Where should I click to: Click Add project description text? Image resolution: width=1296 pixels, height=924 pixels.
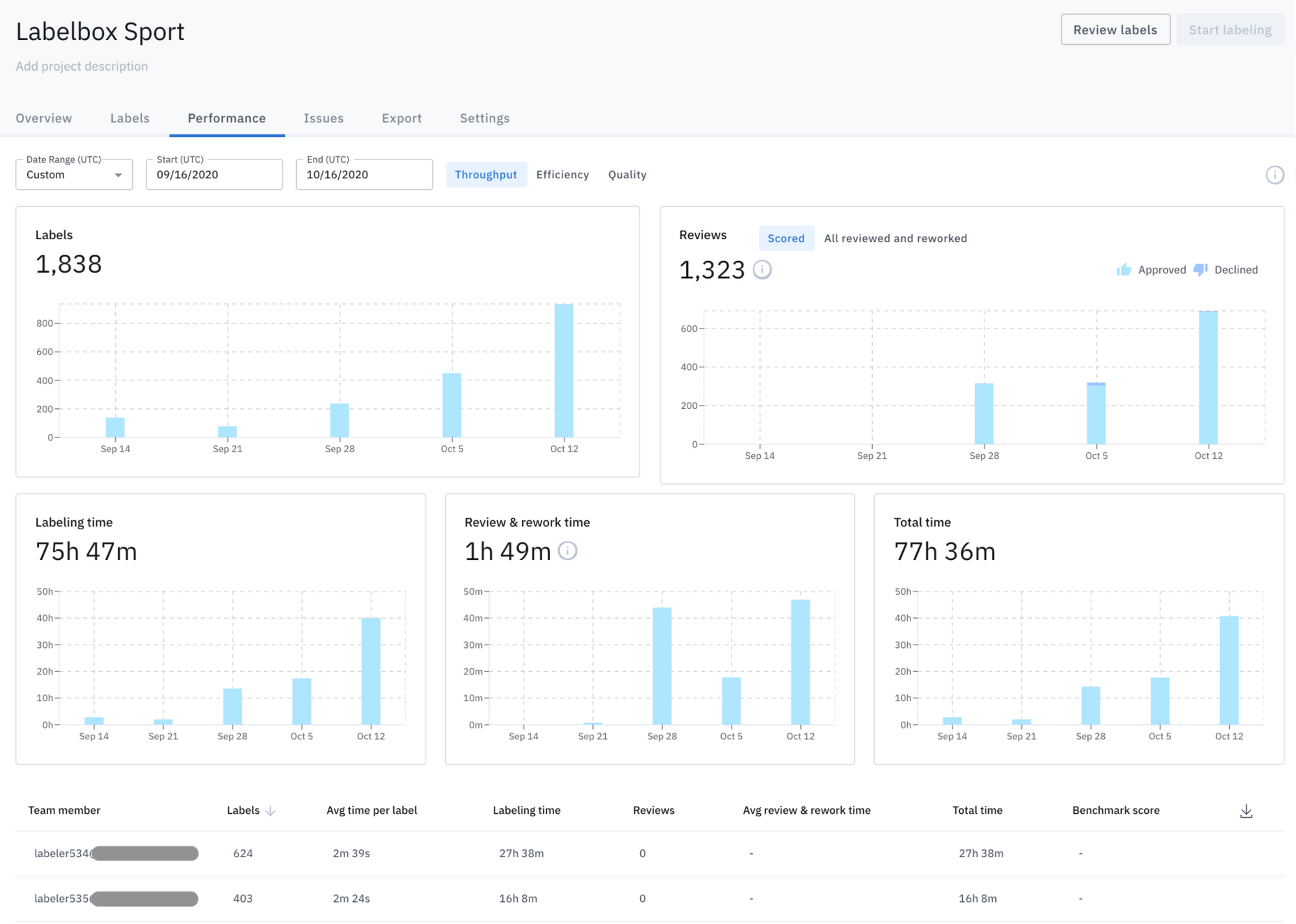pyautogui.click(x=82, y=66)
